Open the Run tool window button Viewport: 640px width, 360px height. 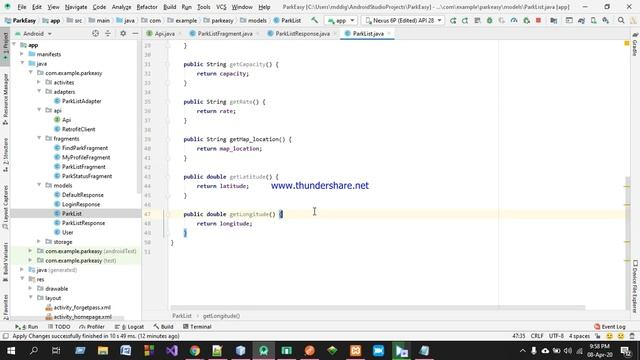pyautogui.click(x=27, y=327)
